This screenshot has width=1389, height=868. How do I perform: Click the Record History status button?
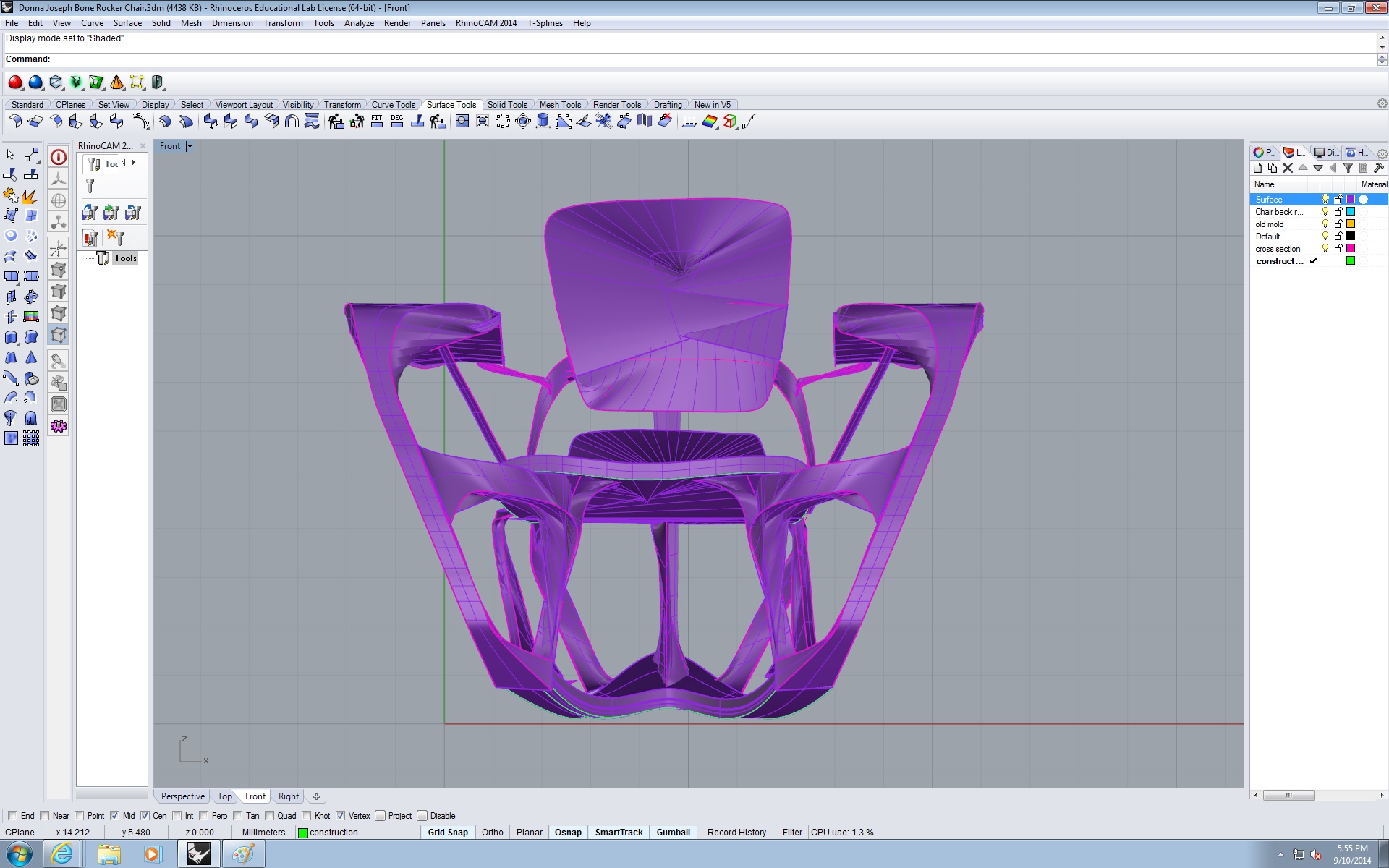point(736,833)
